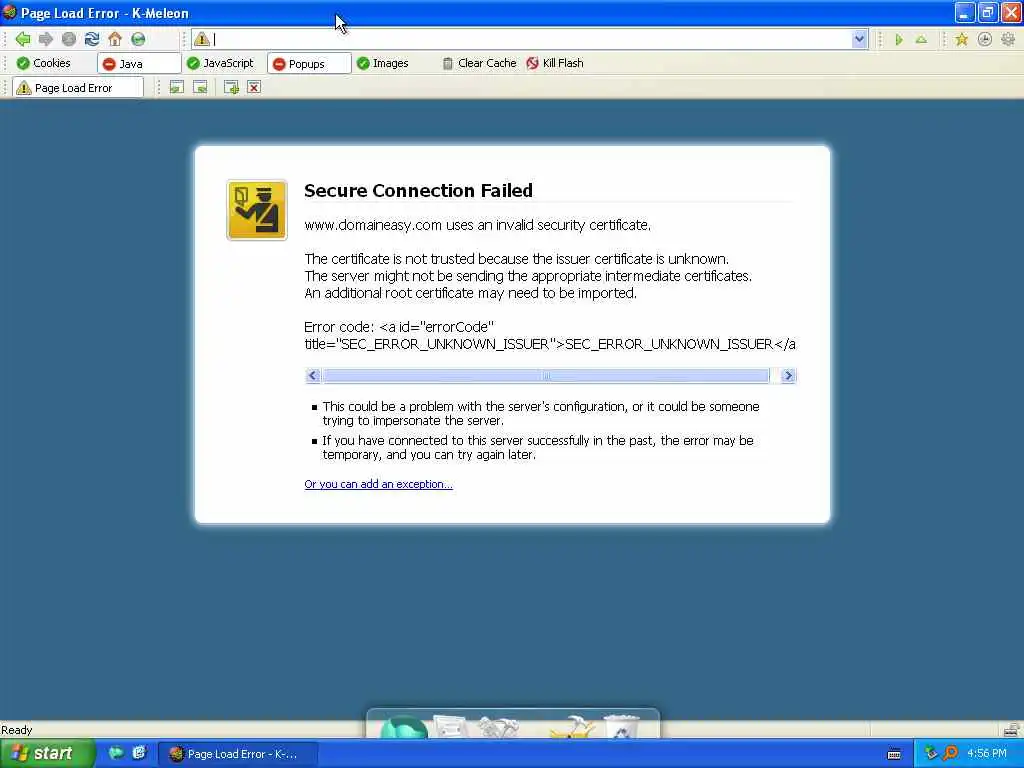Viewport: 1024px width, 768px height.
Task: Open the Windows start menu
Action: pyautogui.click(x=47, y=754)
